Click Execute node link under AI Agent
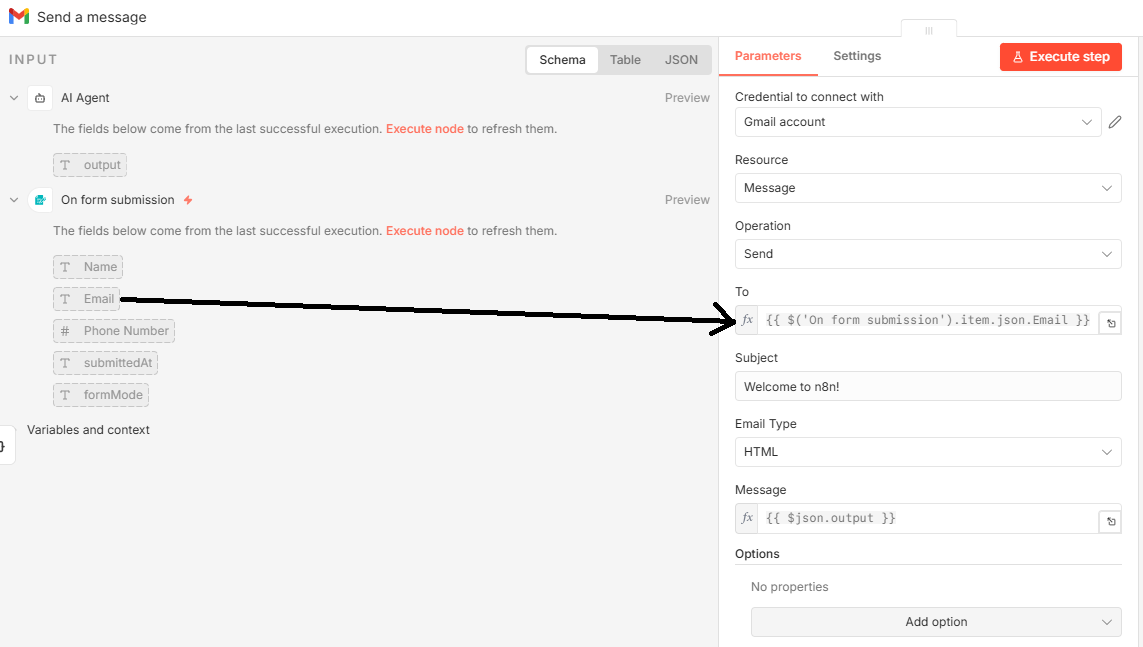This screenshot has width=1143, height=647. pyautogui.click(x=424, y=129)
